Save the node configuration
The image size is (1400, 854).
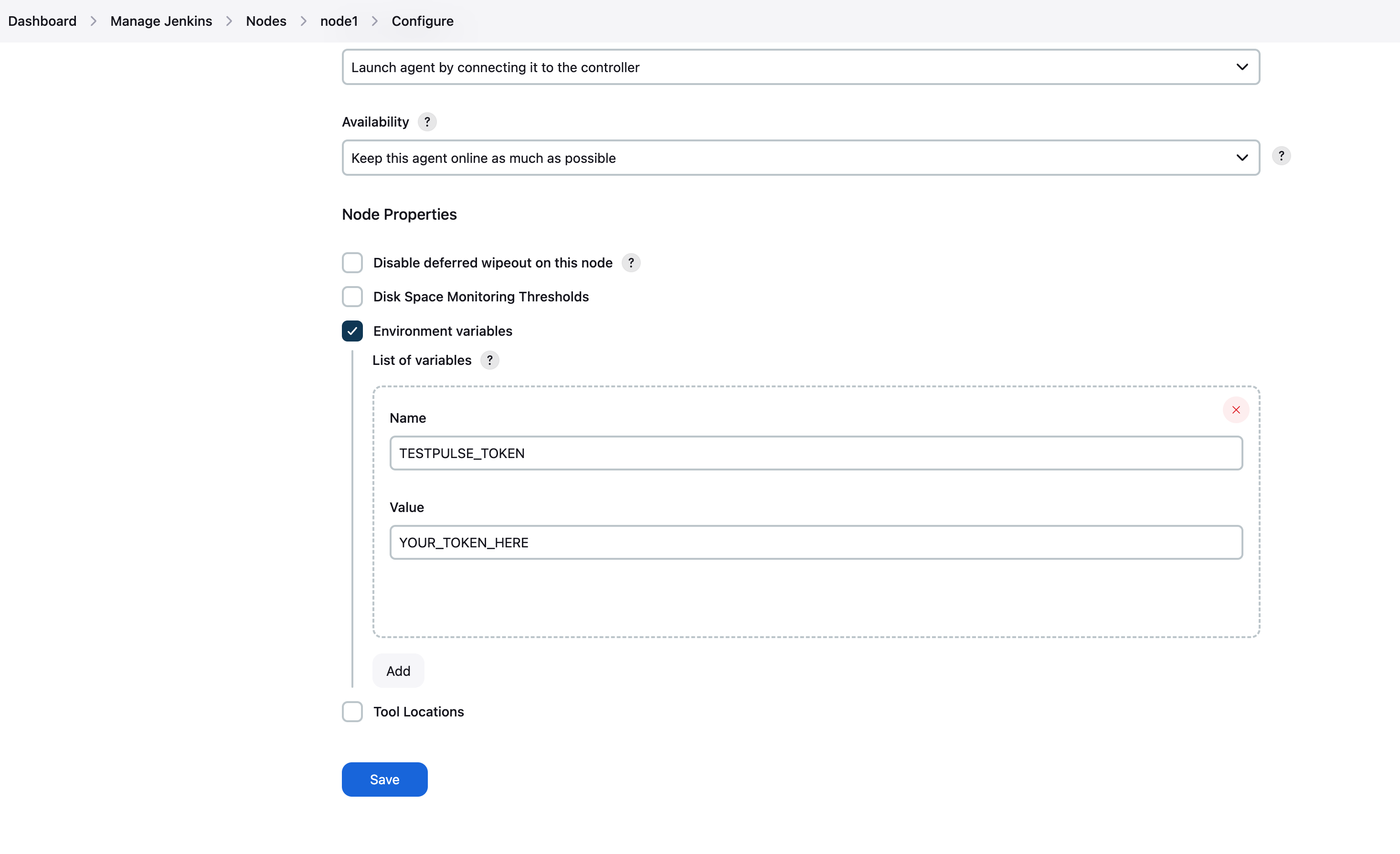click(385, 779)
